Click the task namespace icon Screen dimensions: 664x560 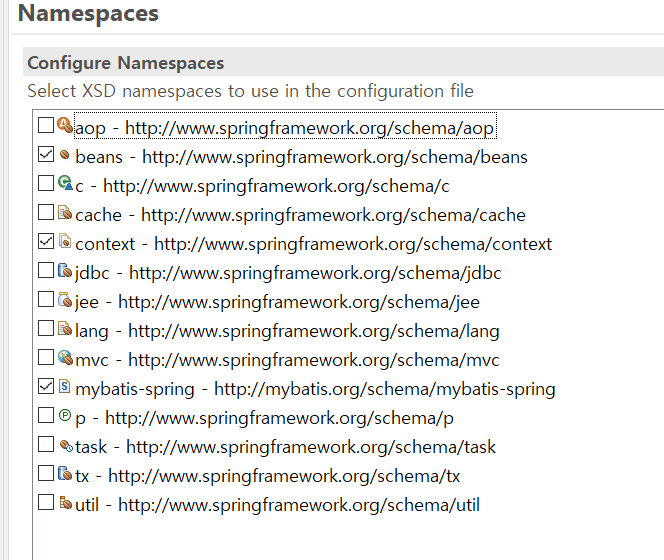click(66, 445)
